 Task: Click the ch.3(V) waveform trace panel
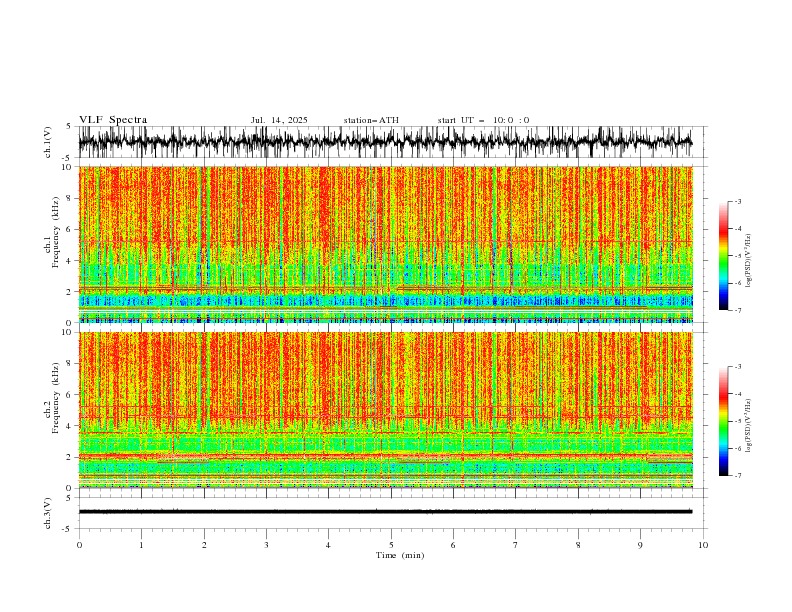click(x=392, y=513)
